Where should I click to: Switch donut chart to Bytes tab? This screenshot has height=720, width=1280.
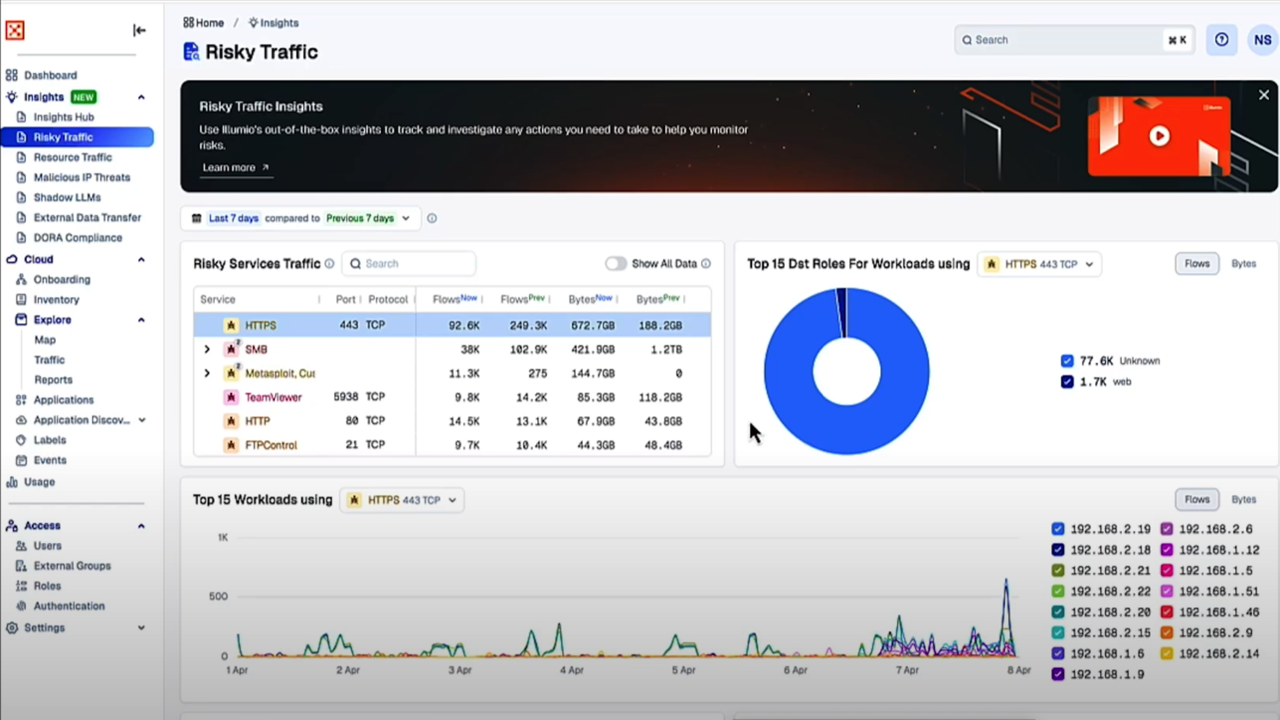(x=1243, y=264)
